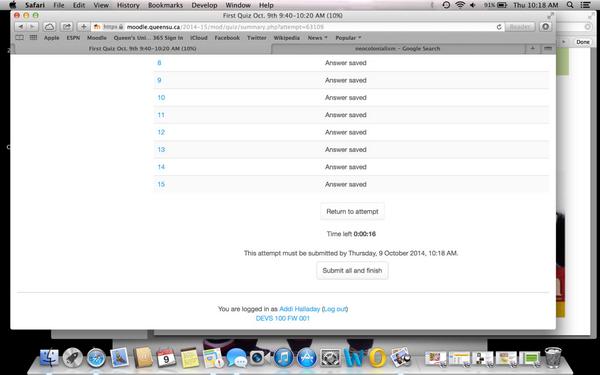Open Notification Center icon
Image resolution: width=600 pixels, height=375 pixels.
tap(585, 5)
